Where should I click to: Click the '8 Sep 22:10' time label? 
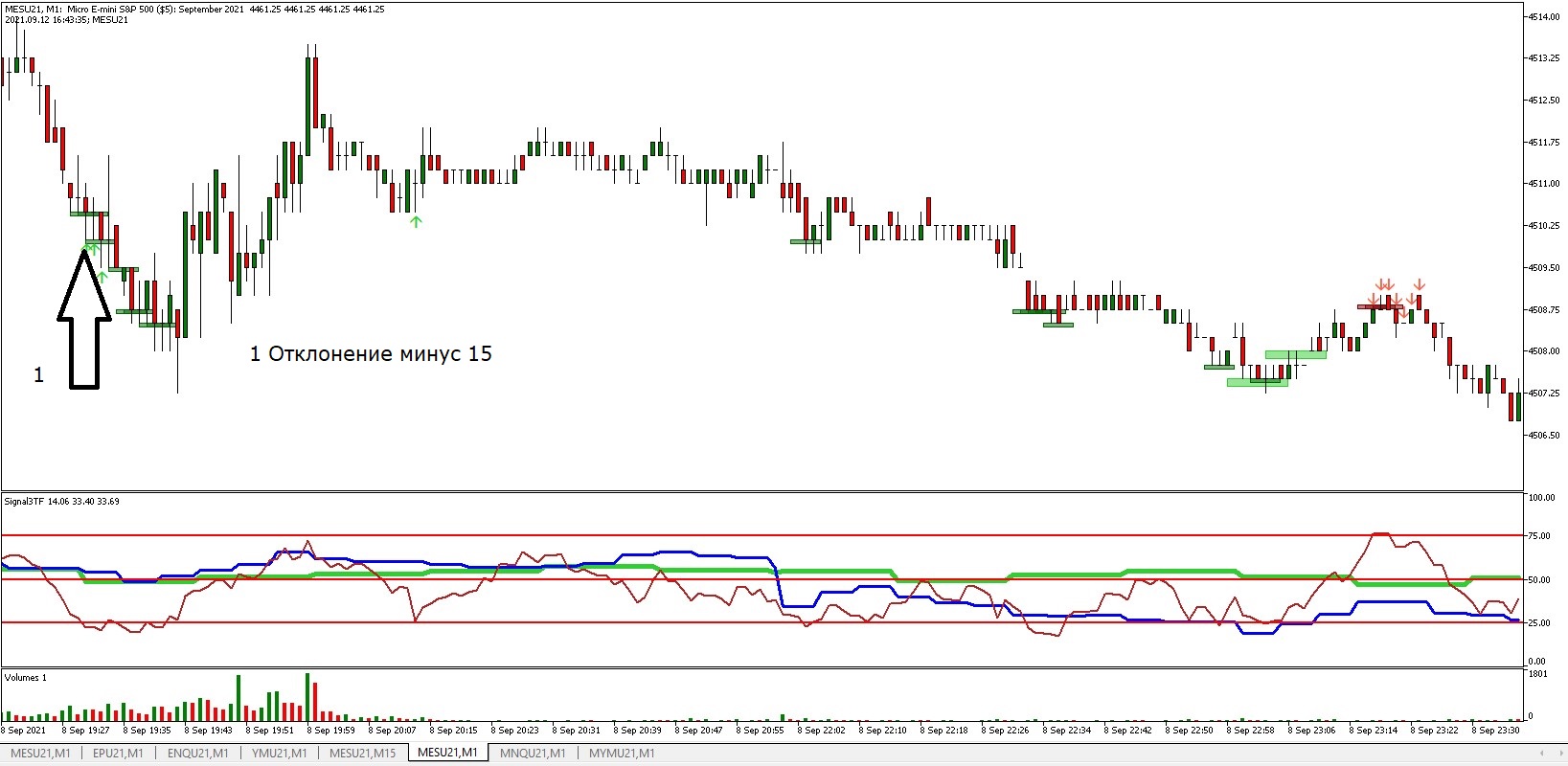[x=883, y=731]
